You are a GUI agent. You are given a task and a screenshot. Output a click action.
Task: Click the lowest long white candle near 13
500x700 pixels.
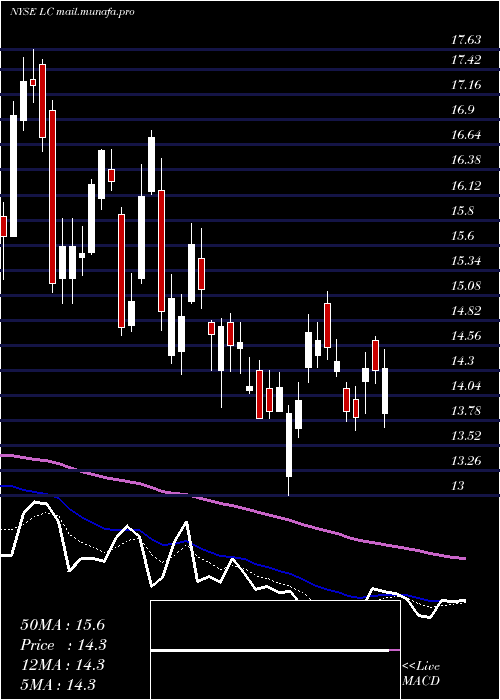[x=289, y=445]
